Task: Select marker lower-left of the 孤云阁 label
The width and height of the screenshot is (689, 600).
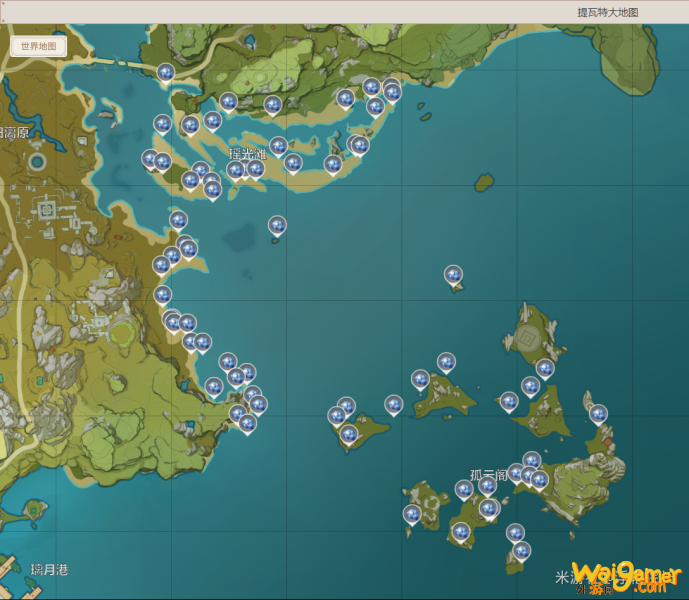Action: click(x=464, y=490)
